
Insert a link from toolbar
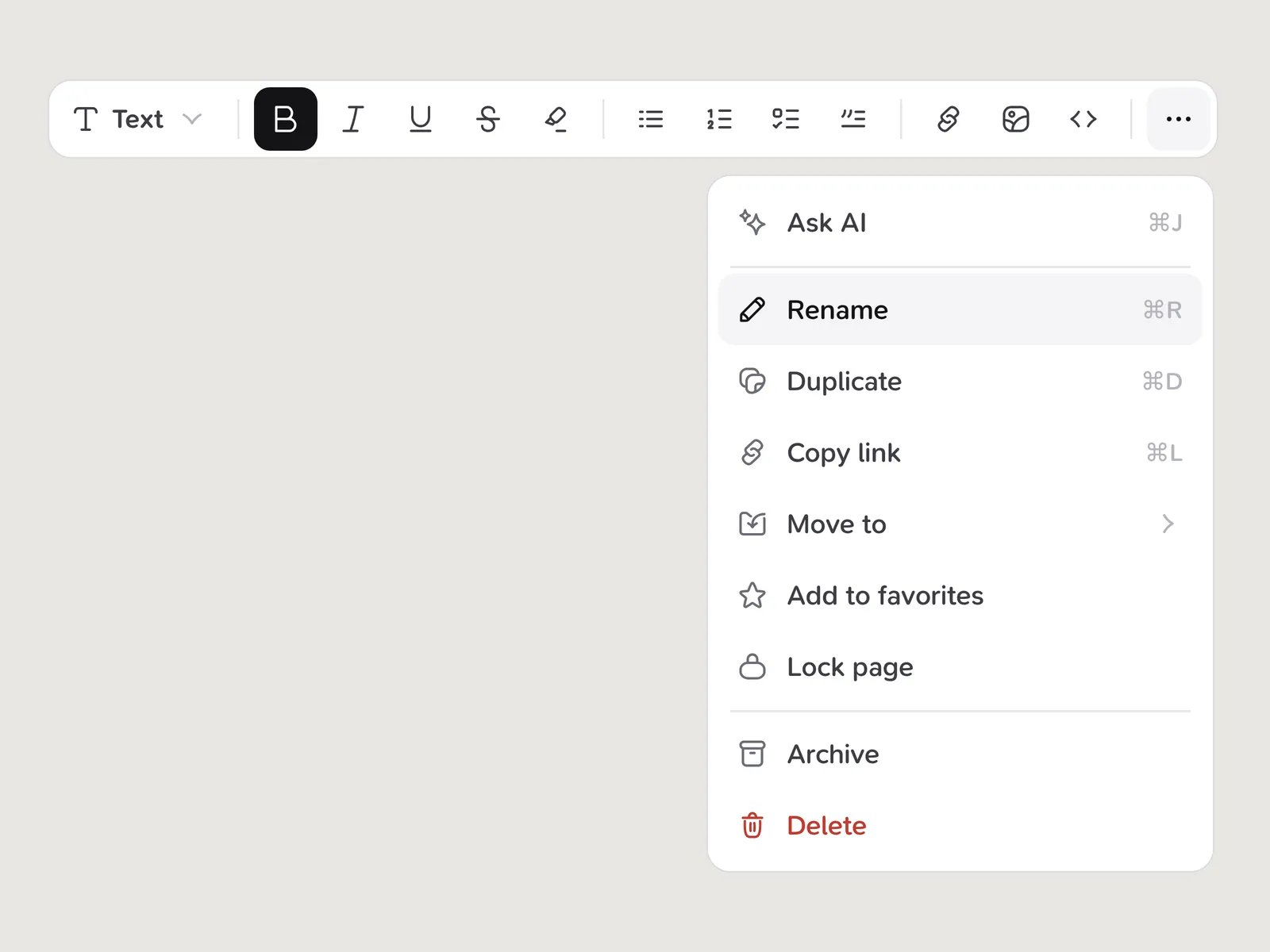coord(949,119)
